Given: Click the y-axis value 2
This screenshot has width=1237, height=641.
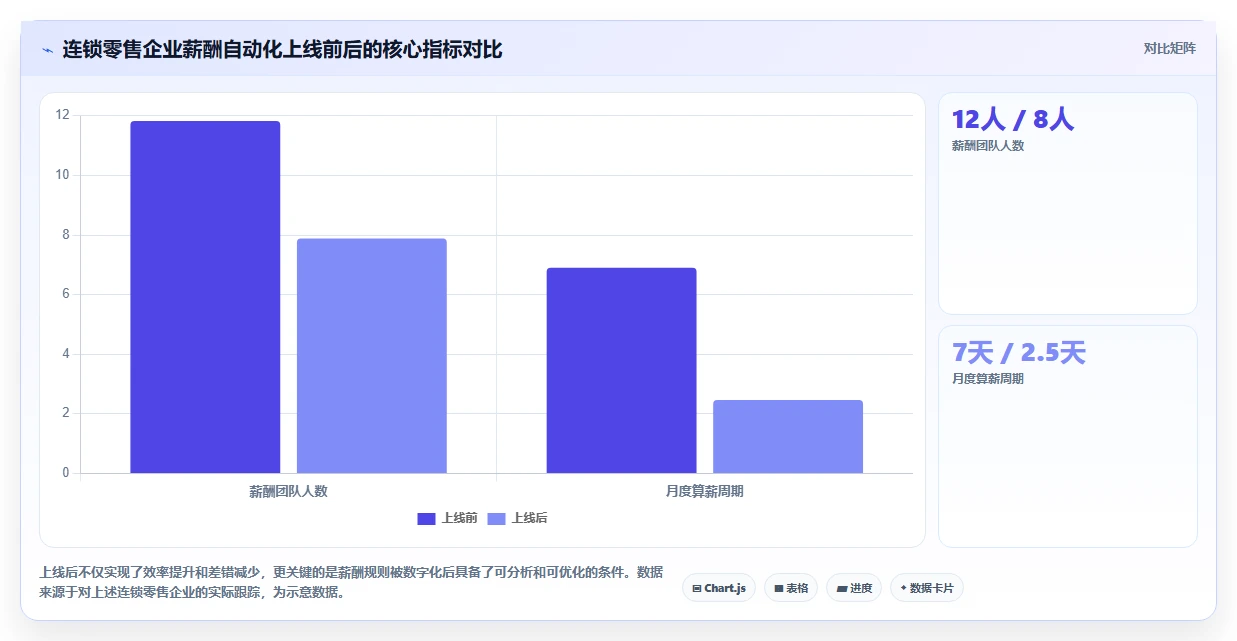Looking at the screenshot, I should click(66, 413).
